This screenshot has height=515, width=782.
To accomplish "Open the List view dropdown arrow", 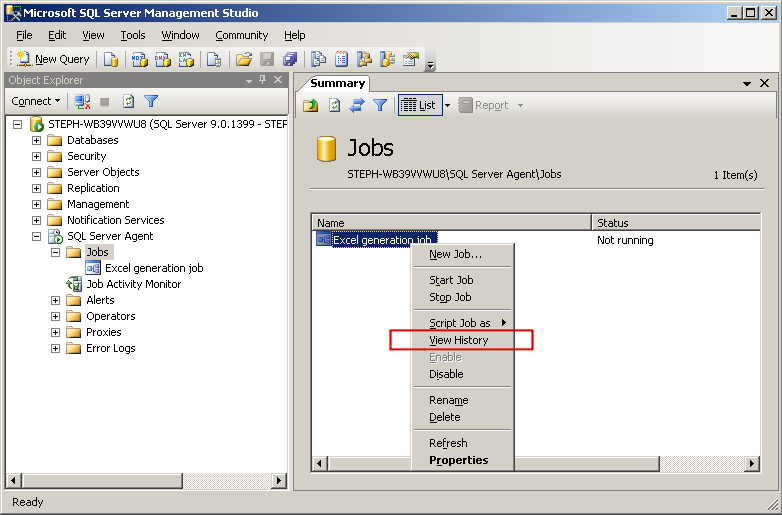I will click(x=447, y=105).
